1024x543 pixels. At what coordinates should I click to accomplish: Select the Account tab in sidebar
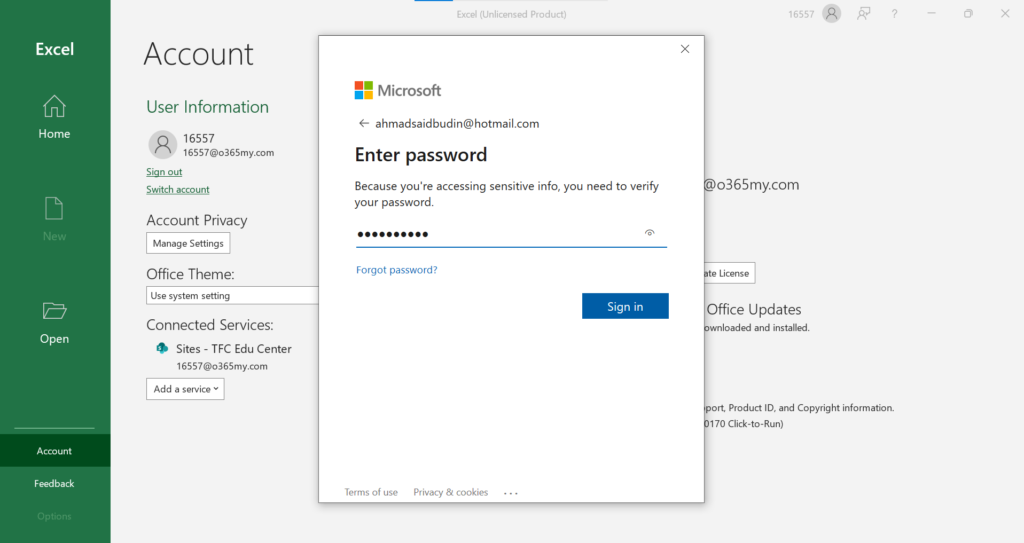[55, 451]
